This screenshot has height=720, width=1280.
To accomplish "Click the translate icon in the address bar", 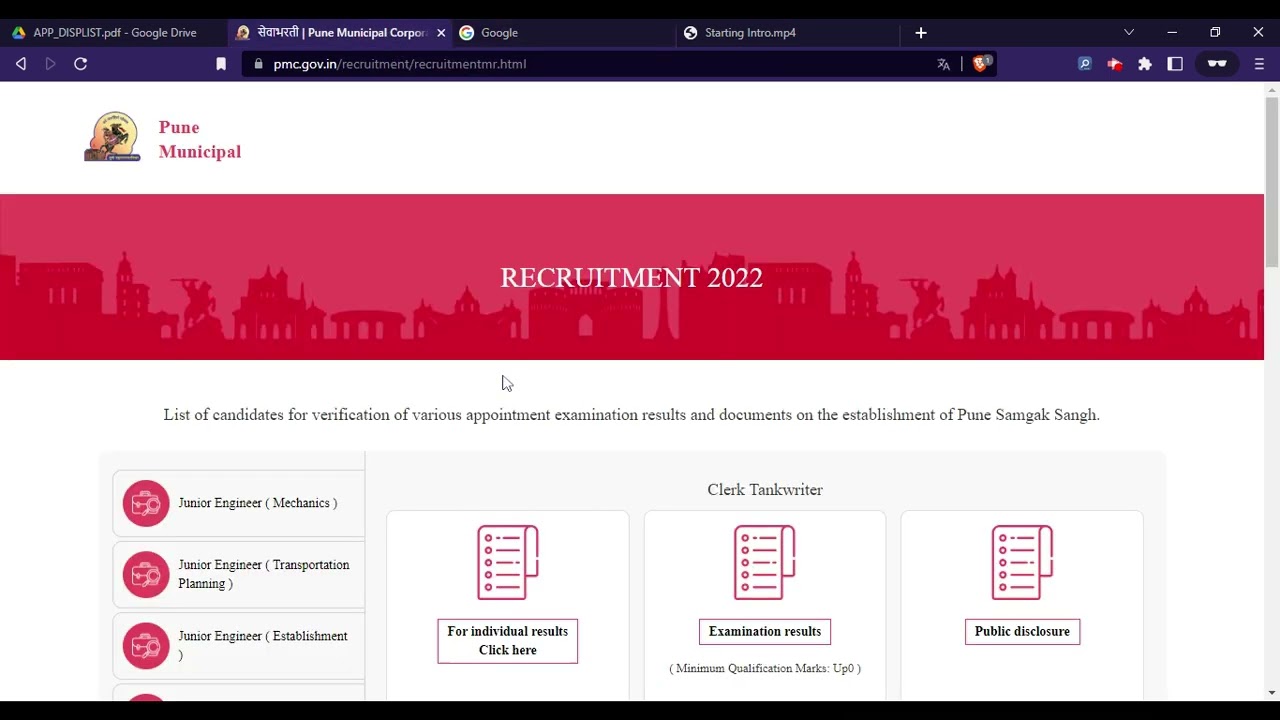I will point(943,64).
